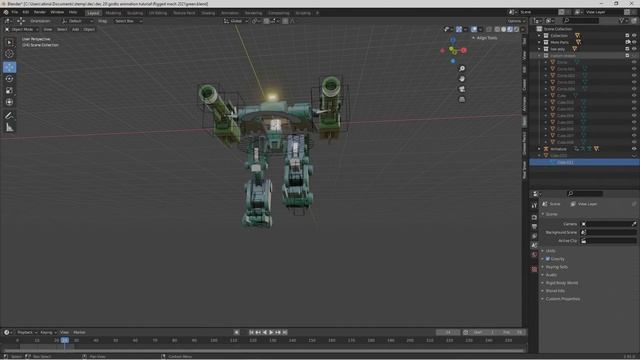Hide the Collection in outliner via eye

coord(634,36)
